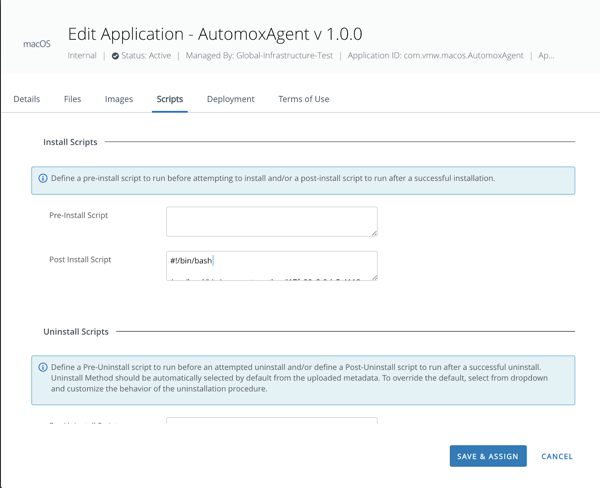Viewport: 600px width, 488px height.
Task: Click the 'Internal' application type text
Action: 82,56
